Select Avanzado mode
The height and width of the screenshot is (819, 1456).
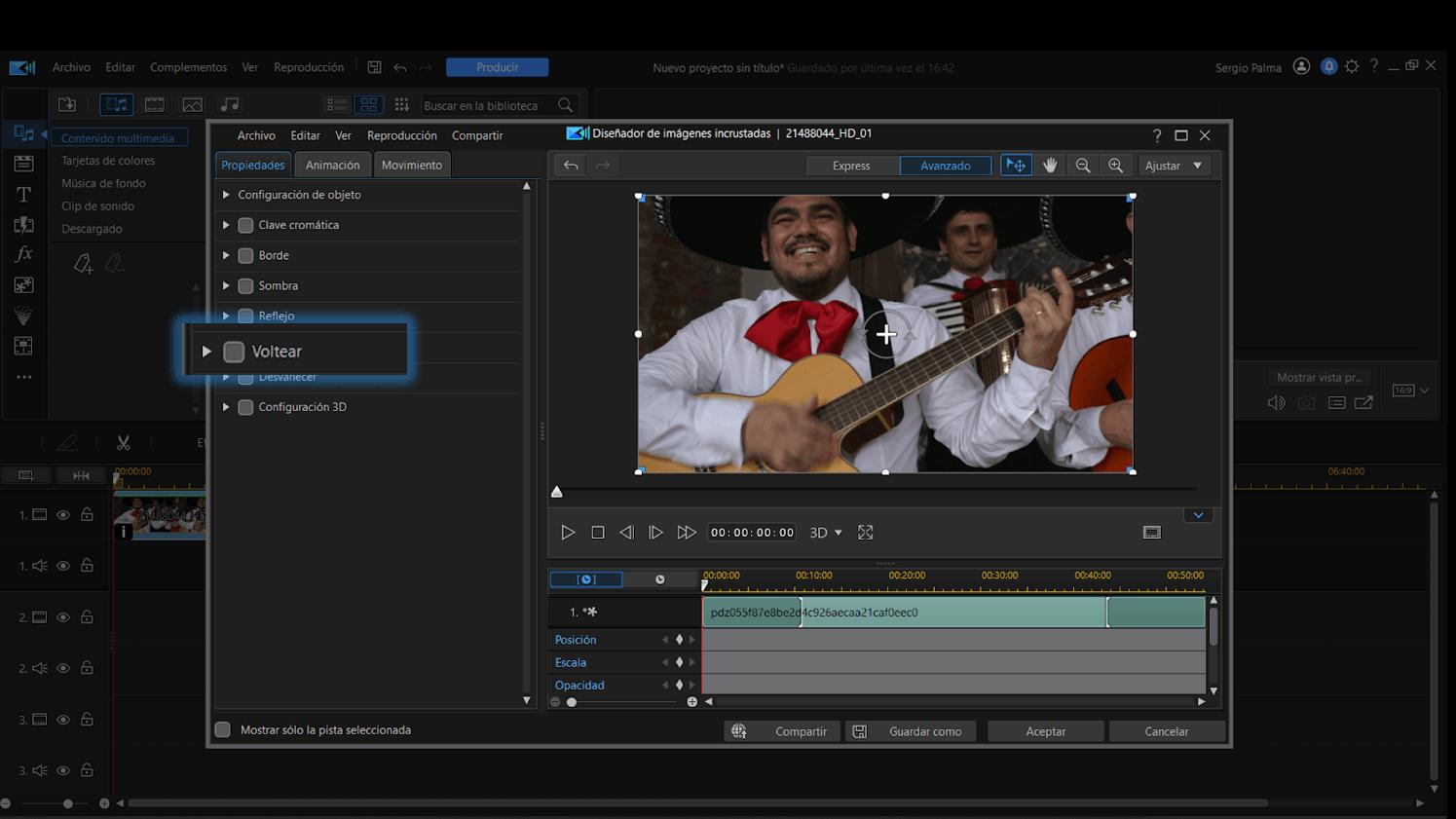point(946,166)
